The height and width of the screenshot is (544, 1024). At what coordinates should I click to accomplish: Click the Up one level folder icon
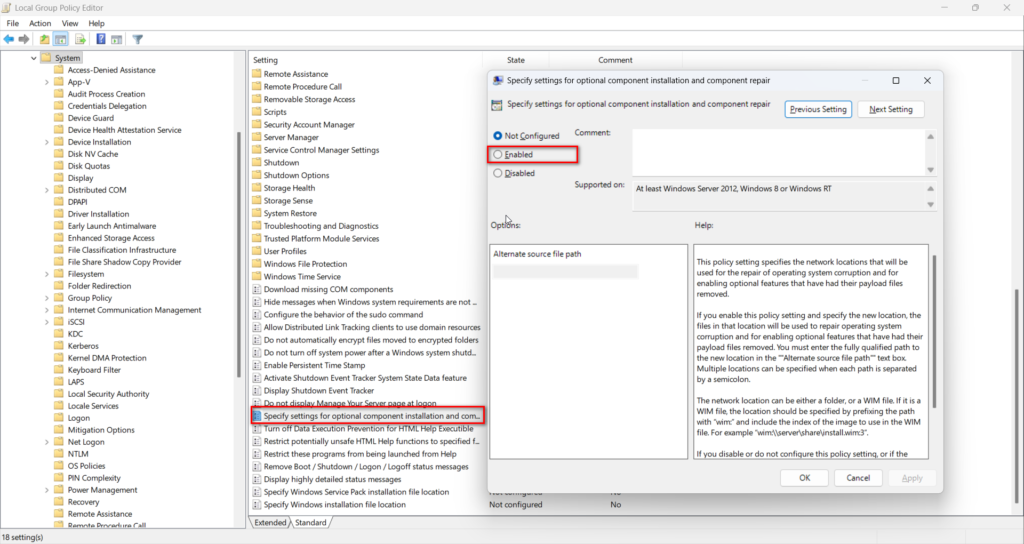pyautogui.click(x=44, y=39)
